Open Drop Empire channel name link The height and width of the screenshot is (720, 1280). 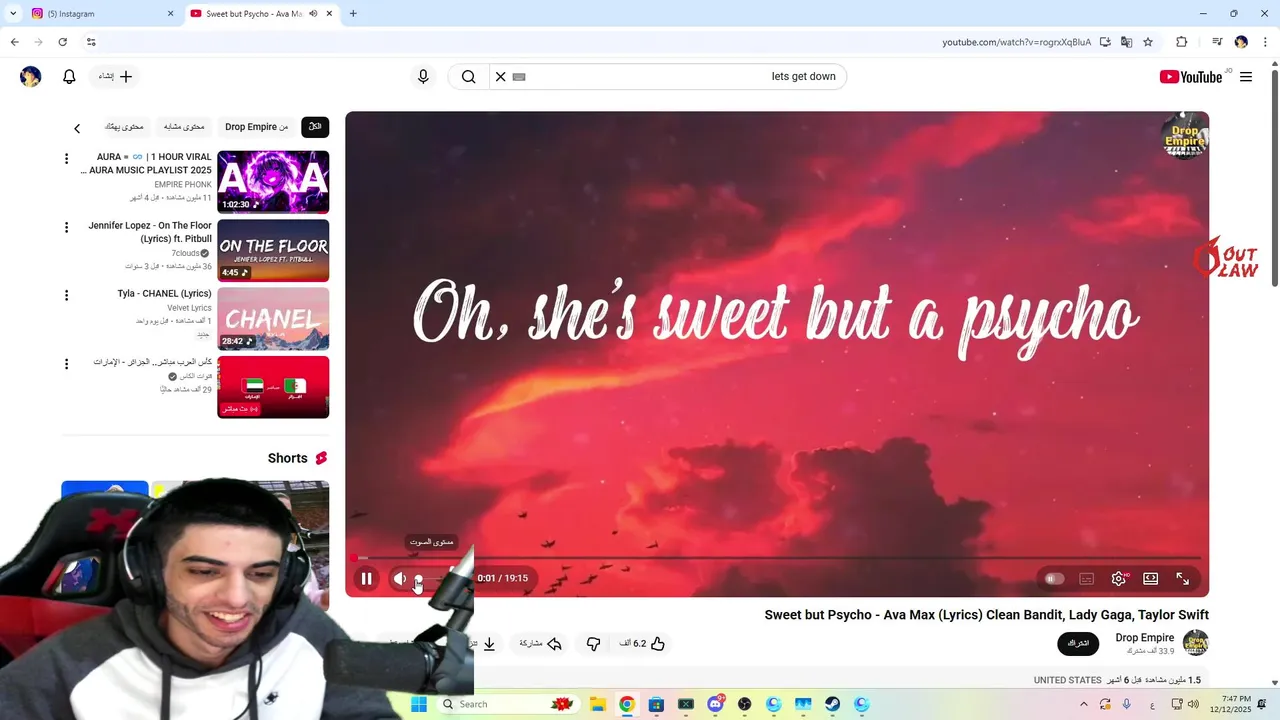point(1145,638)
